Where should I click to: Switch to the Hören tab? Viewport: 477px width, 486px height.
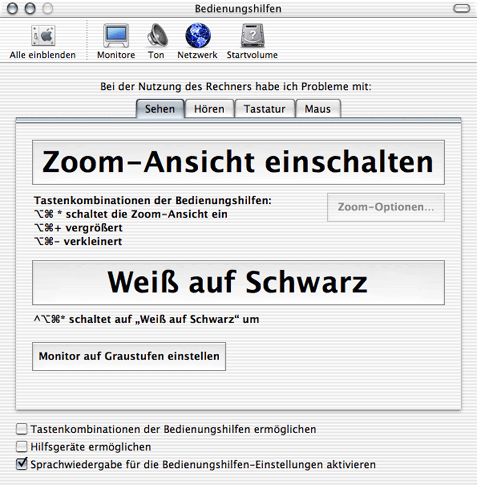(x=209, y=109)
